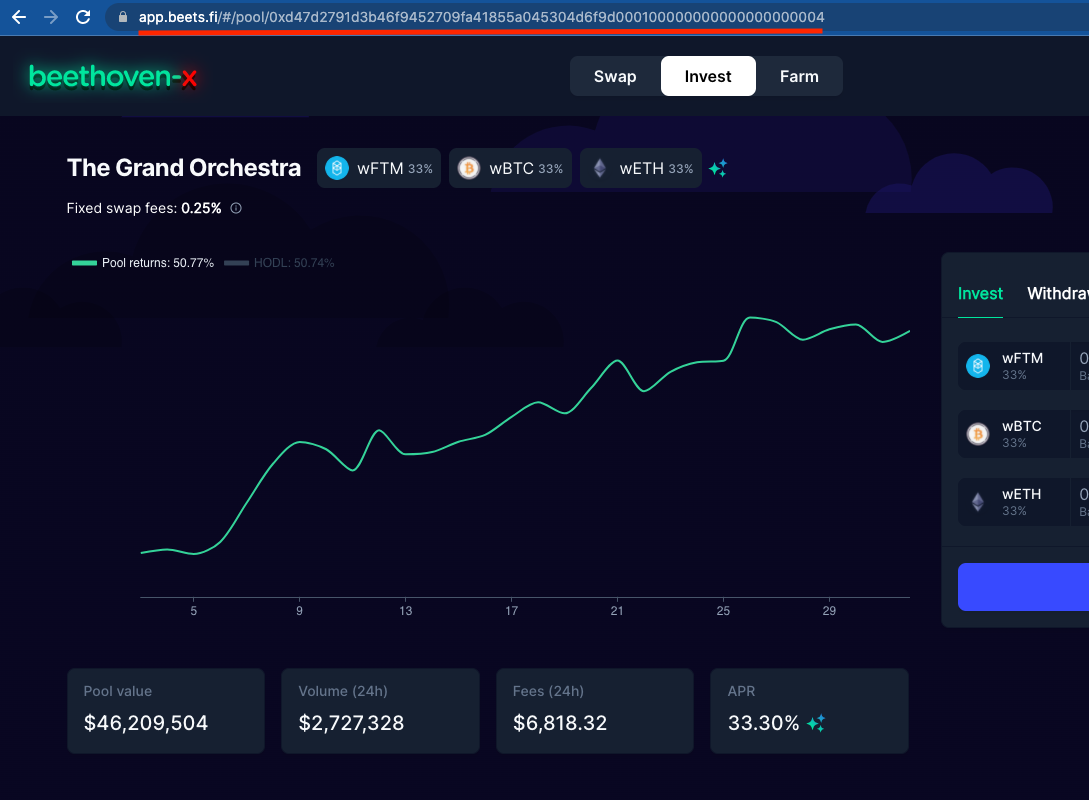The width and height of the screenshot is (1089, 800).
Task: Click the Pool value $46,209,504 card
Action: pos(166,710)
